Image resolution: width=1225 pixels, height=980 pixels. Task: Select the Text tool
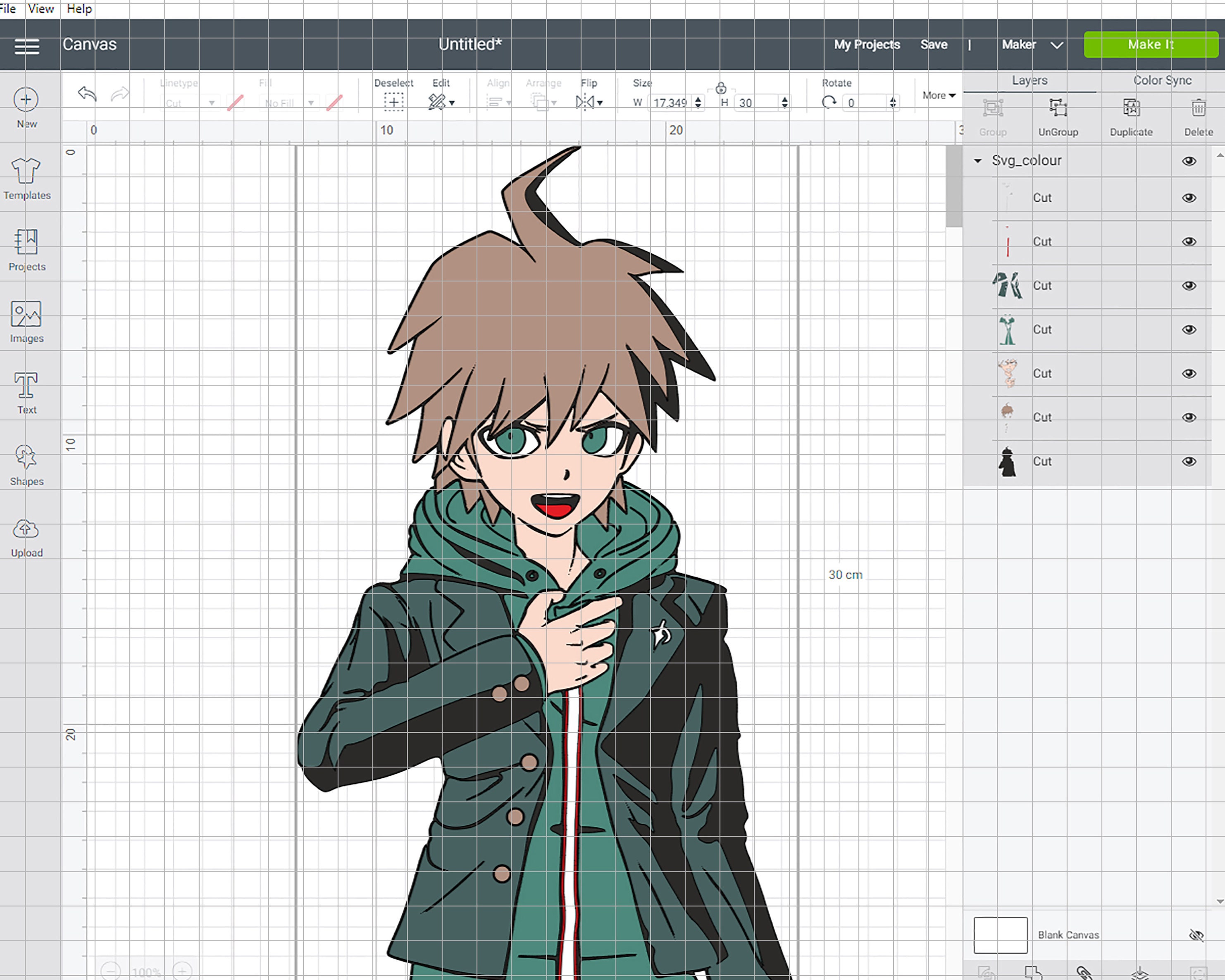pos(26,386)
